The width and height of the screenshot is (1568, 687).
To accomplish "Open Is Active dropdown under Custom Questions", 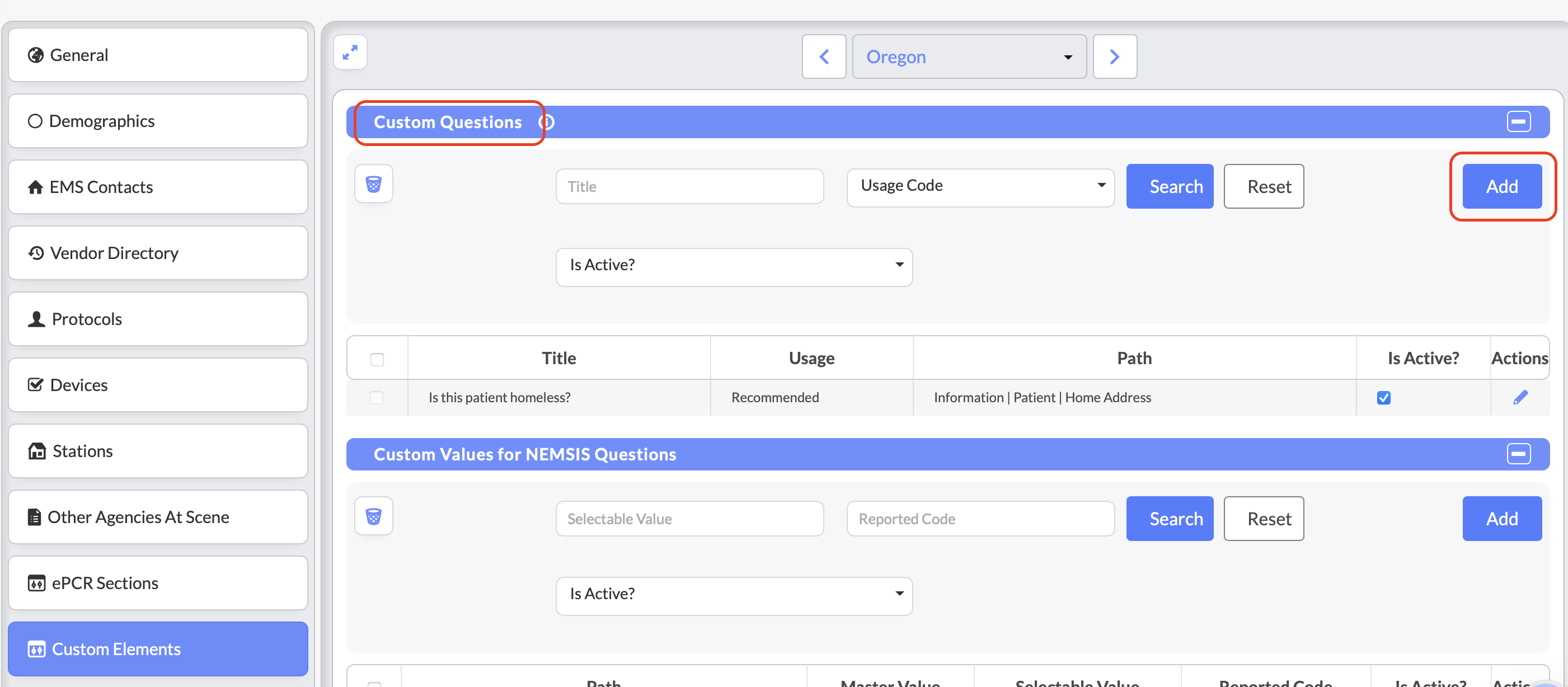I will click(x=734, y=265).
